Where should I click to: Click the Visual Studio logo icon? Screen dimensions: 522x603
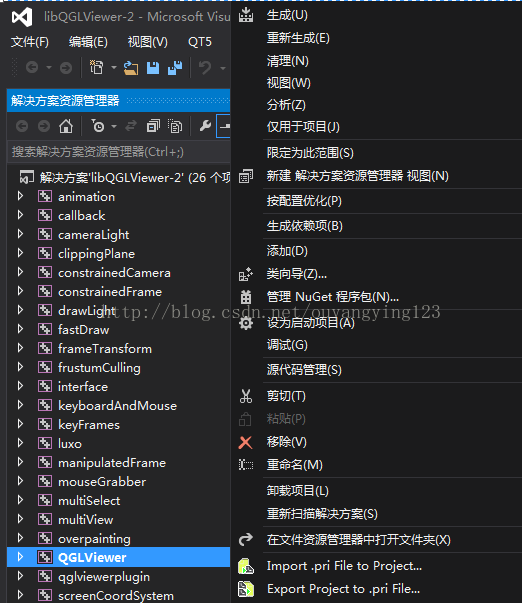(22, 17)
